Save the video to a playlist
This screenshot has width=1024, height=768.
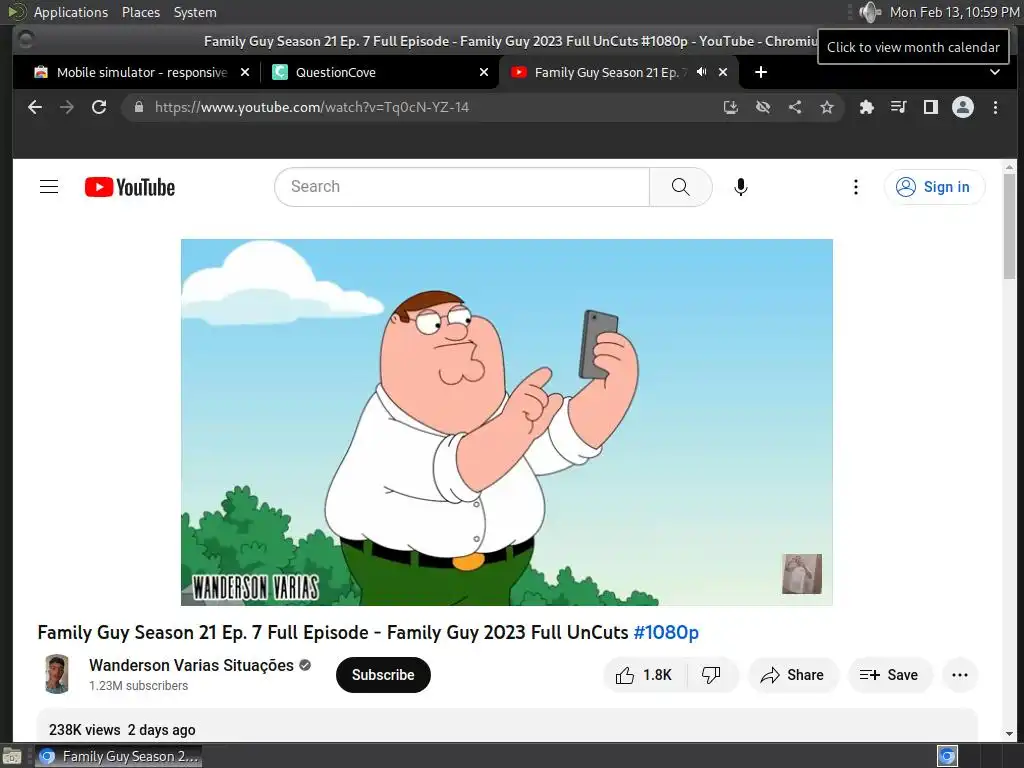889,675
